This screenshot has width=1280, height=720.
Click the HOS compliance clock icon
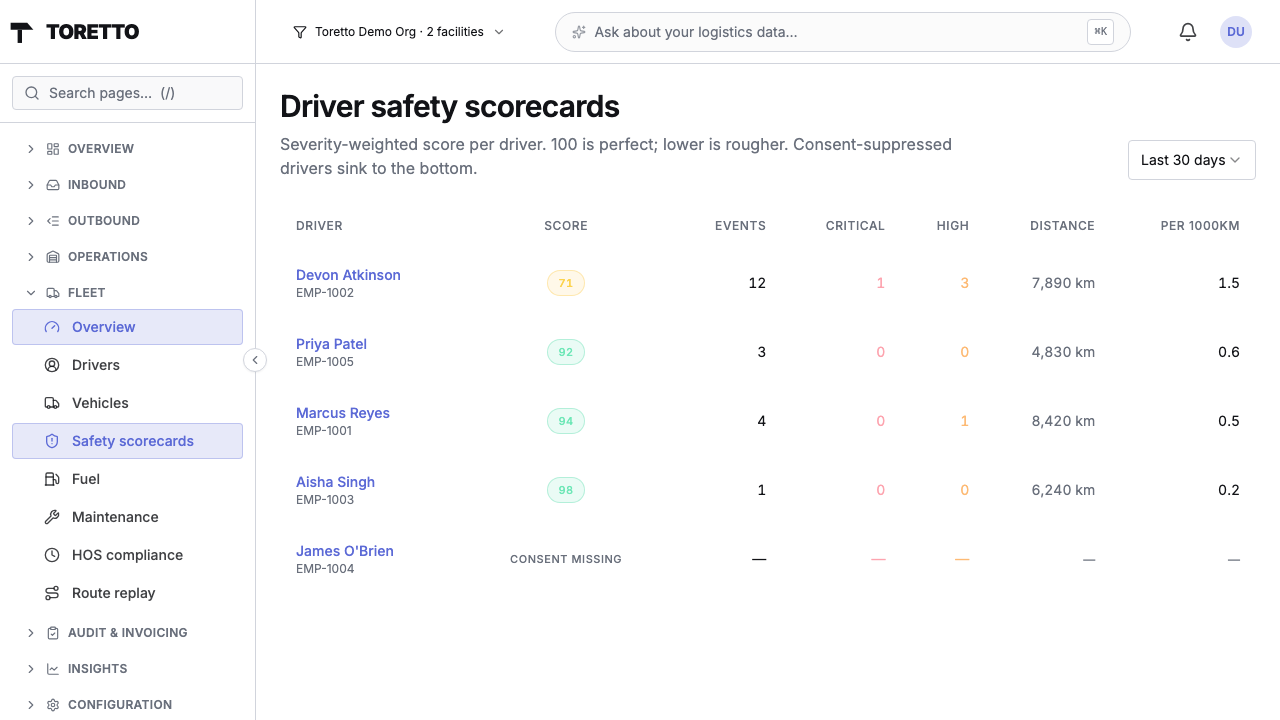(x=52, y=555)
